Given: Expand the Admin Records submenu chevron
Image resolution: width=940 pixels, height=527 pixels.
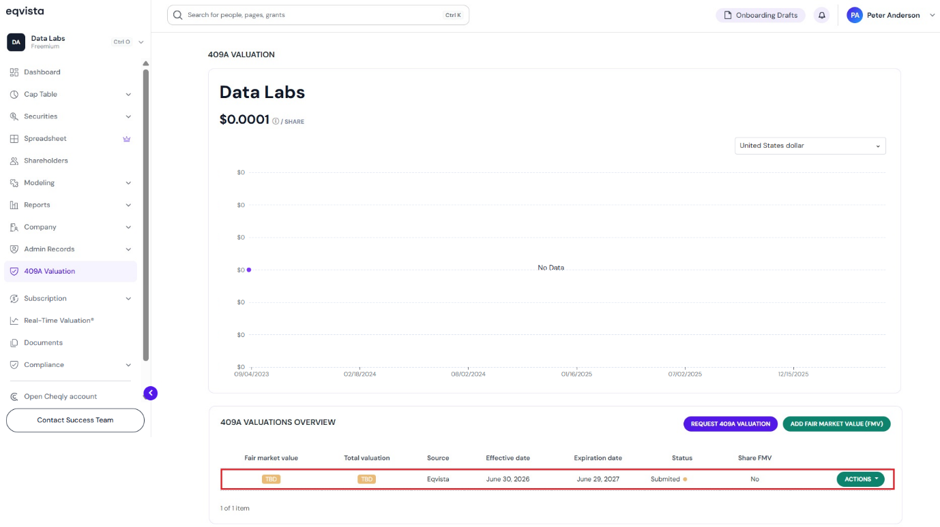Looking at the screenshot, I should coord(128,249).
